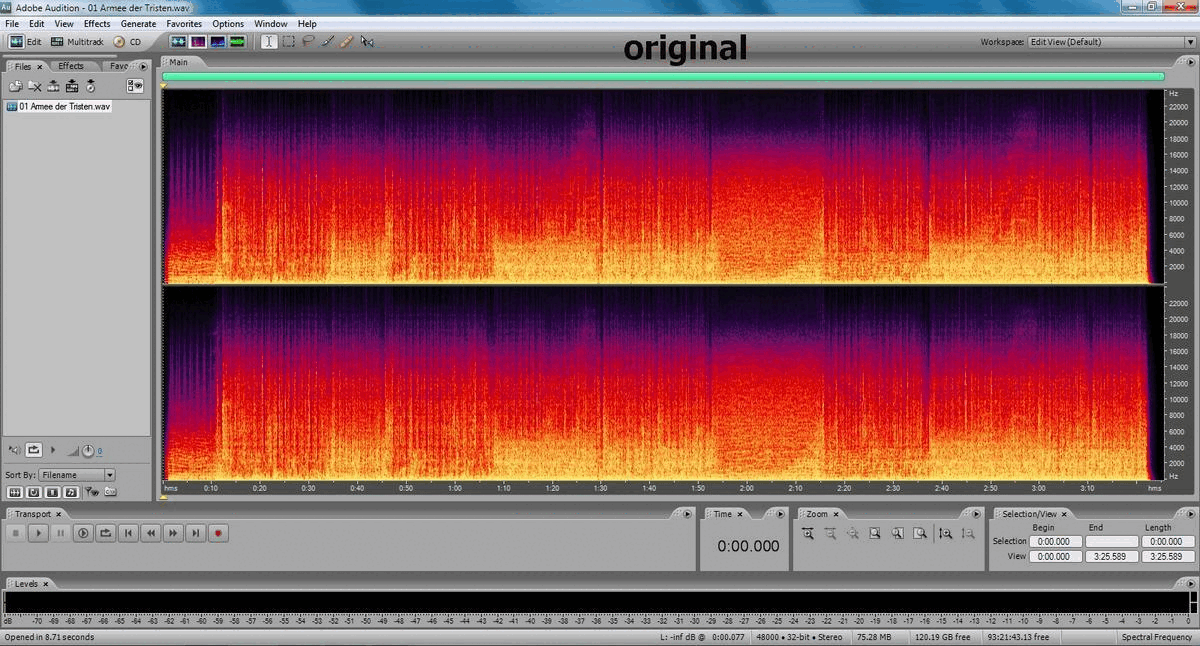The height and width of the screenshot is (646, 1200).
Task: Select the Spot Healing Brush tool
Action: [x=346, y=42]
